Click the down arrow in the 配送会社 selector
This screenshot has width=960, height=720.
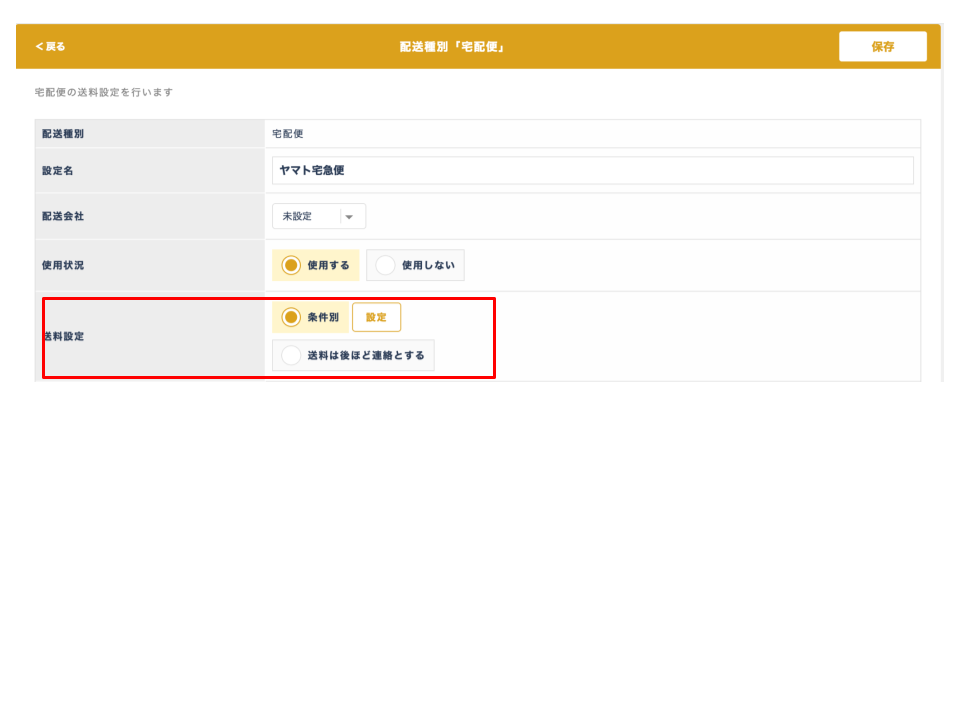point(349,217)
